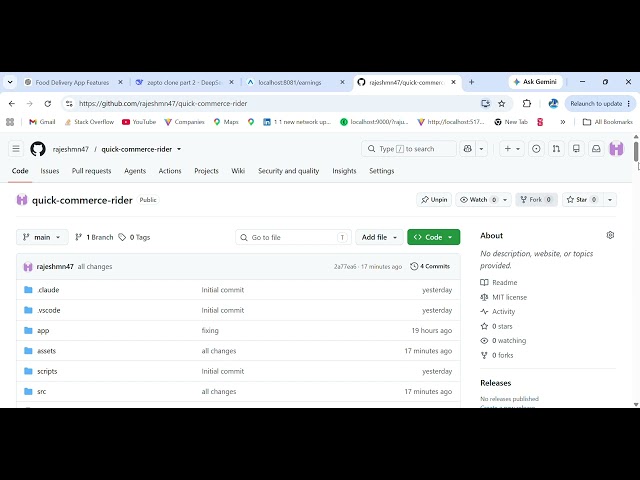Image resolution: width=640 pixels, height=480 pixels.
Task: Click the Fork button
Action: 536,200
